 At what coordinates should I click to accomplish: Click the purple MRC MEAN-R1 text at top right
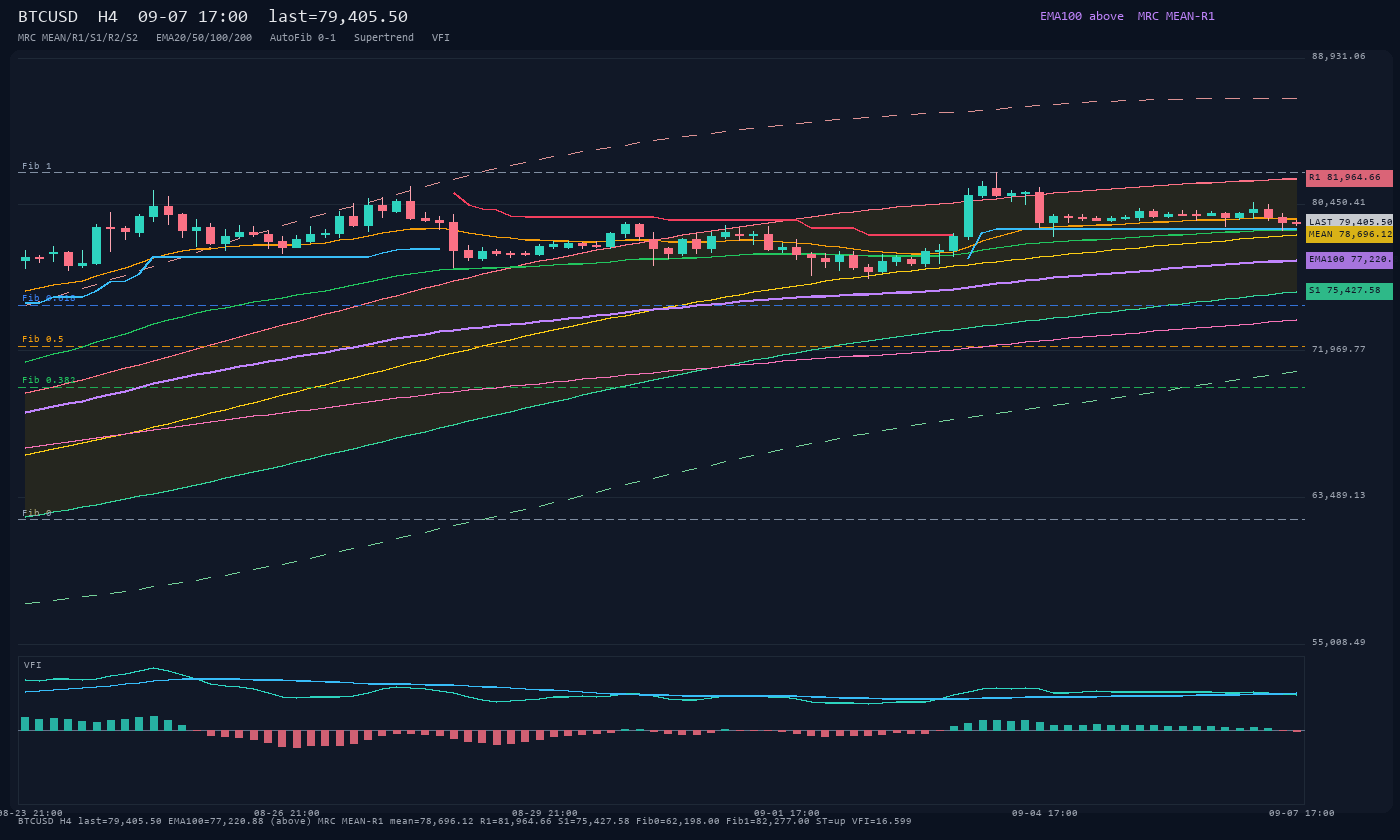tap(1176, 16)
